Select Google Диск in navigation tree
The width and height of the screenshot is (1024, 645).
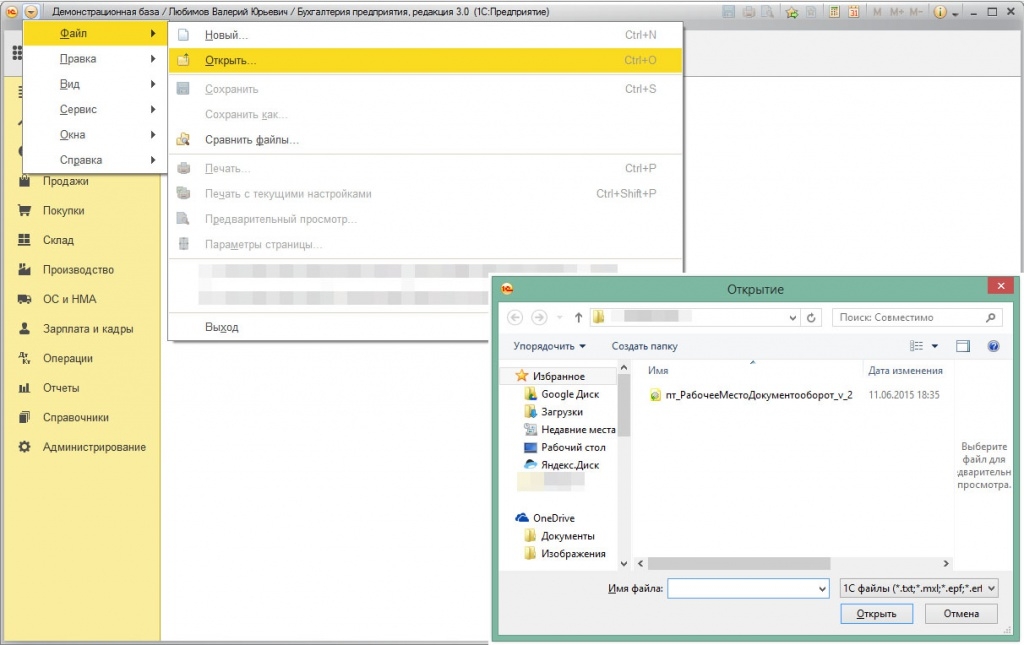[x=569, y=394]
